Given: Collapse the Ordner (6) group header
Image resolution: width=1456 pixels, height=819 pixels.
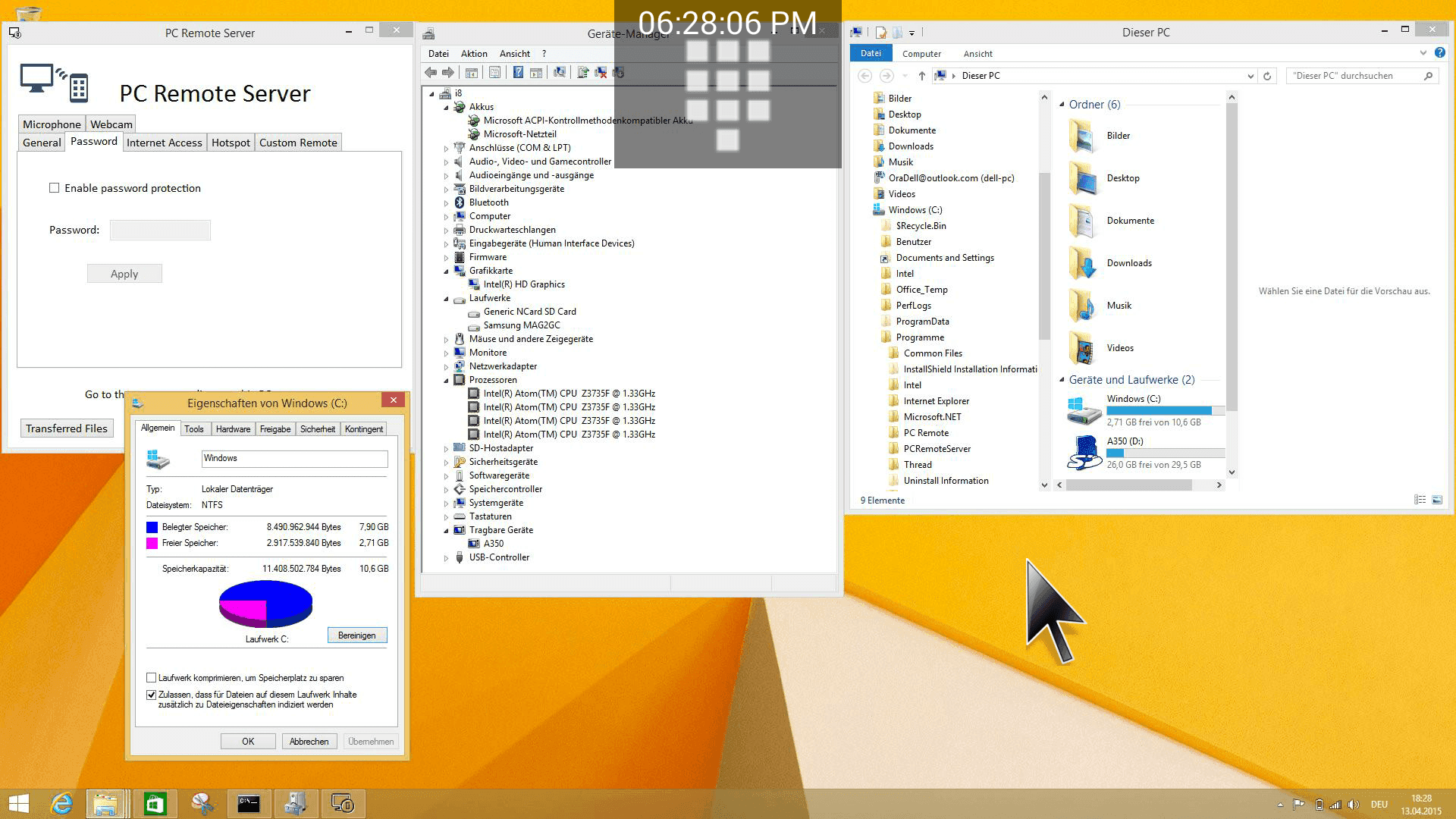Looking at the screenshot, I should coord(1062,105).
